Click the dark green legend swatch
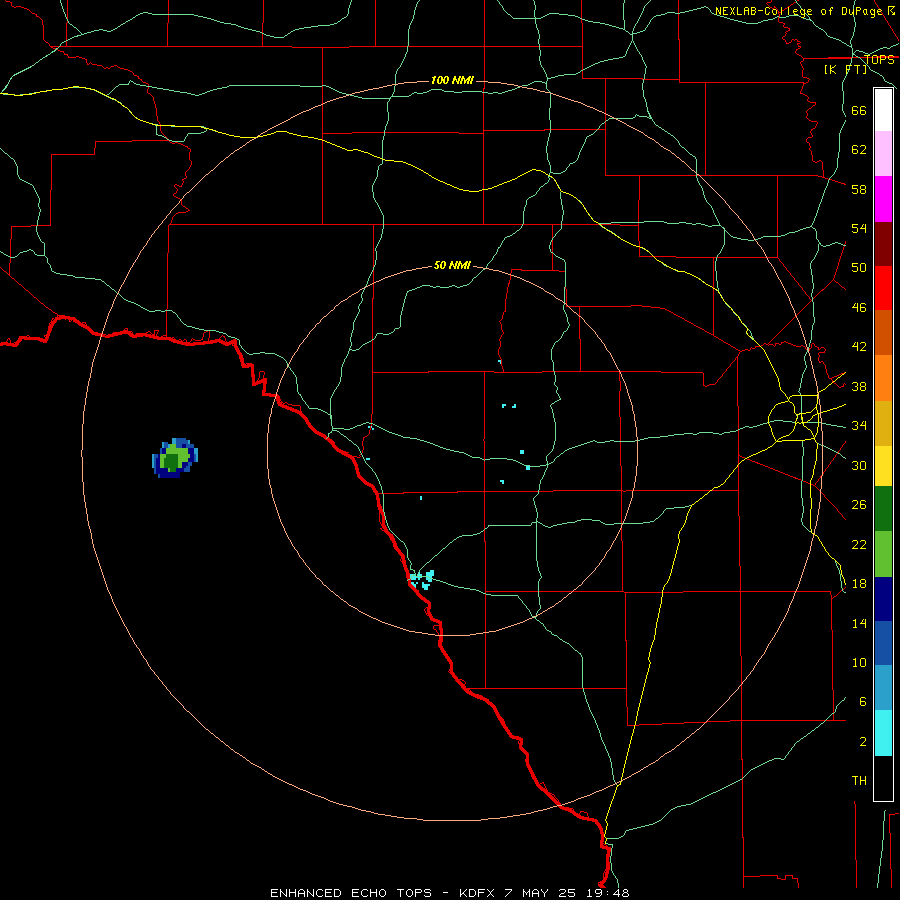The height and width of the screenshot is (900, 900). coord(883,509)
